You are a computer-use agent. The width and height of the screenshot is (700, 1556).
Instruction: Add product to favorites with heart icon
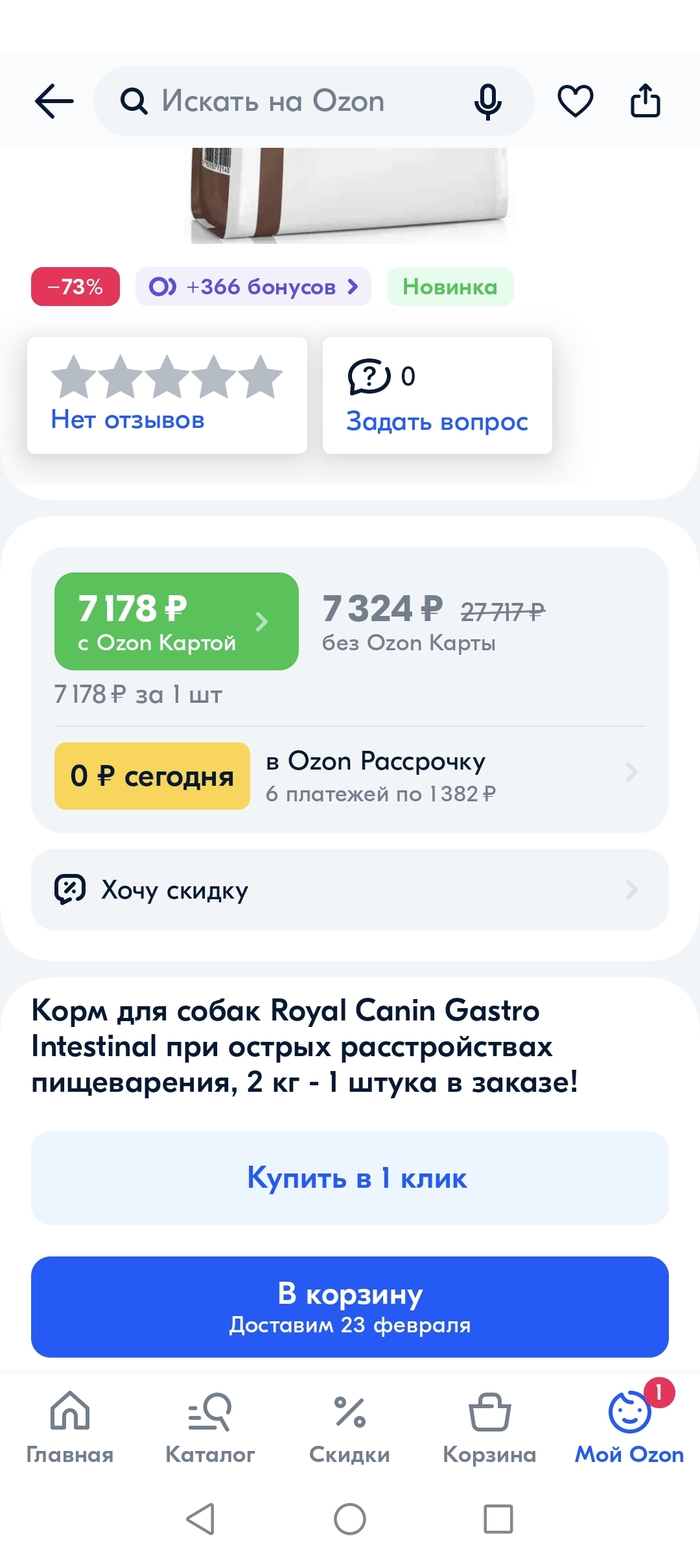pos(575,101)
